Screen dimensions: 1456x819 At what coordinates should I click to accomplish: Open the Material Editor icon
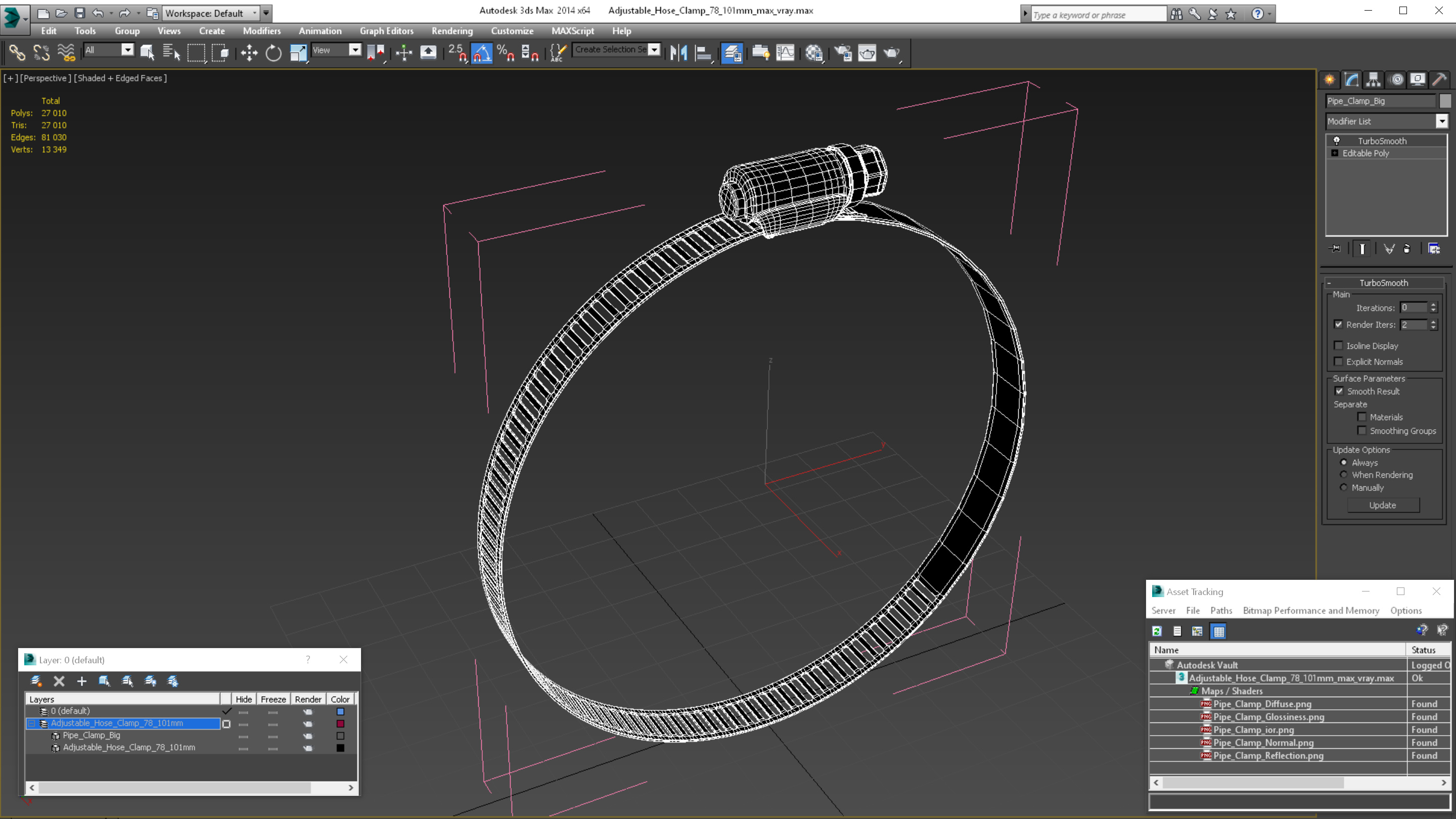coord(814,53)
